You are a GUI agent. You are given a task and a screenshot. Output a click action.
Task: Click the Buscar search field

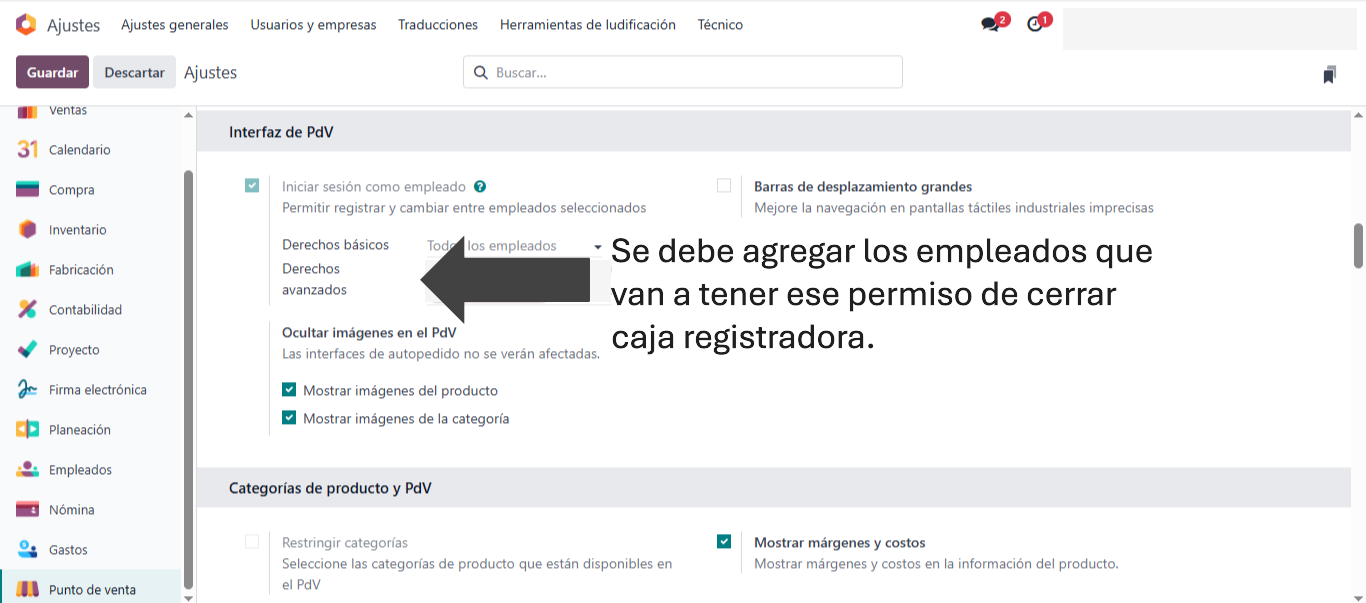click(690, 72)
